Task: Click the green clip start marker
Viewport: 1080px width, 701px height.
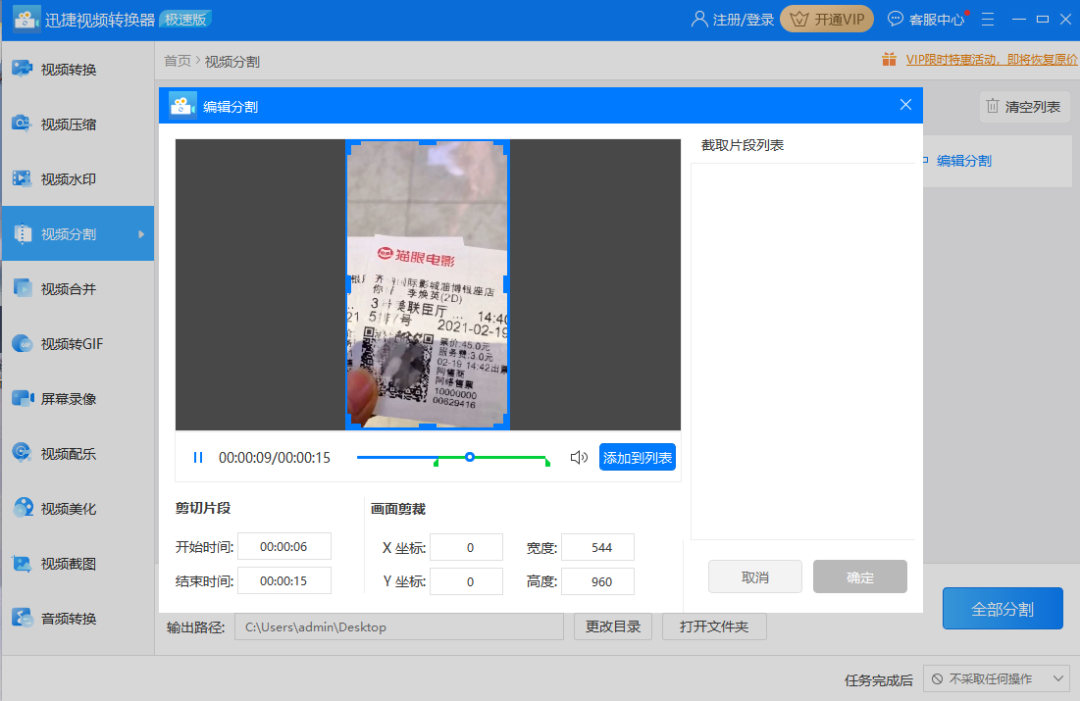Action: click(x=436, y=462)
